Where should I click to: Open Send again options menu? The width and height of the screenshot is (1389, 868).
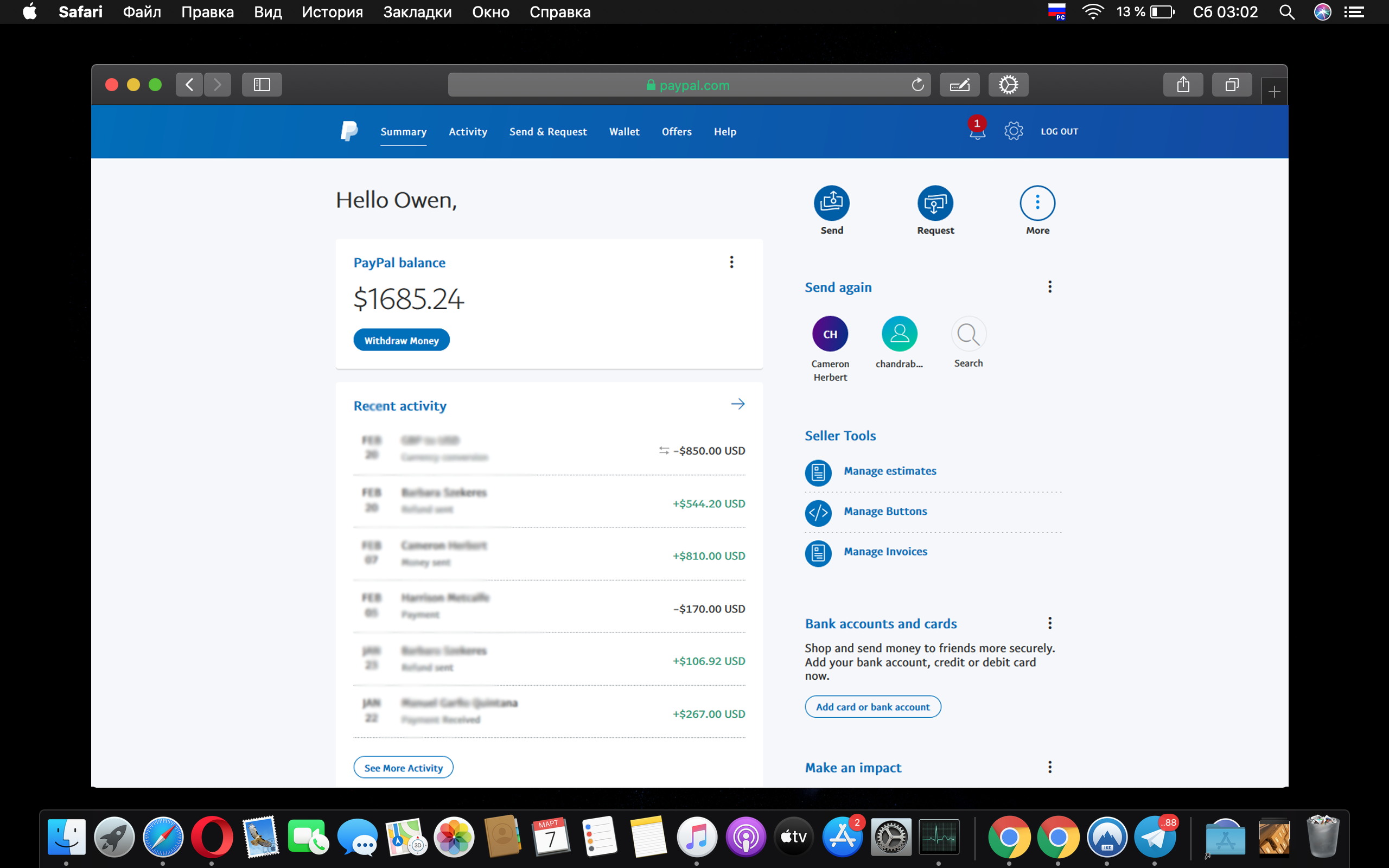pyautogui.click(x=1050, y=287)
